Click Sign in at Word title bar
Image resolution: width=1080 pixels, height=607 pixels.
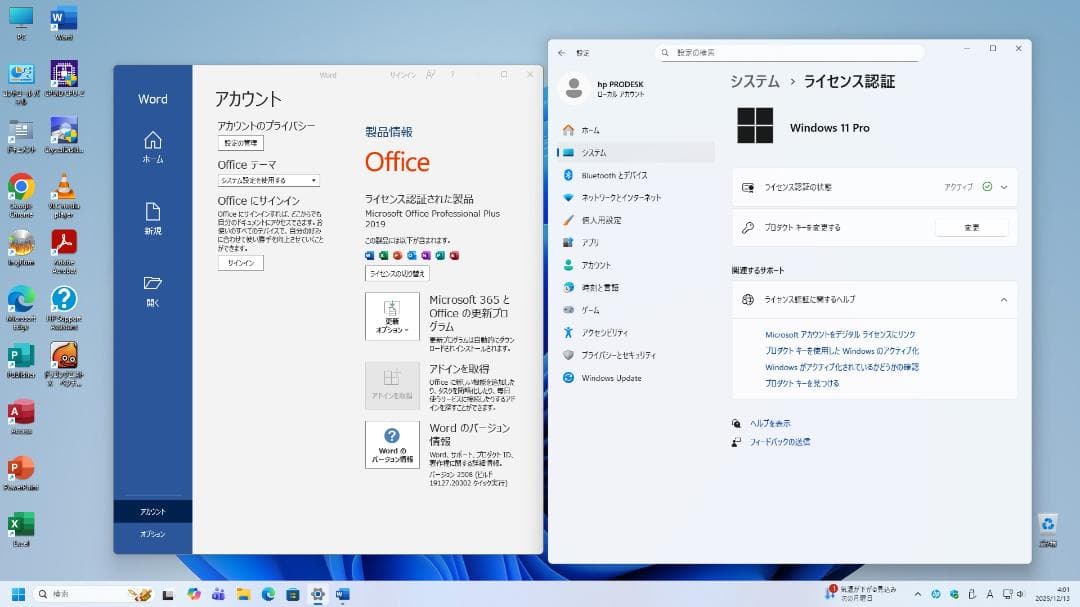tap(402, 74)
